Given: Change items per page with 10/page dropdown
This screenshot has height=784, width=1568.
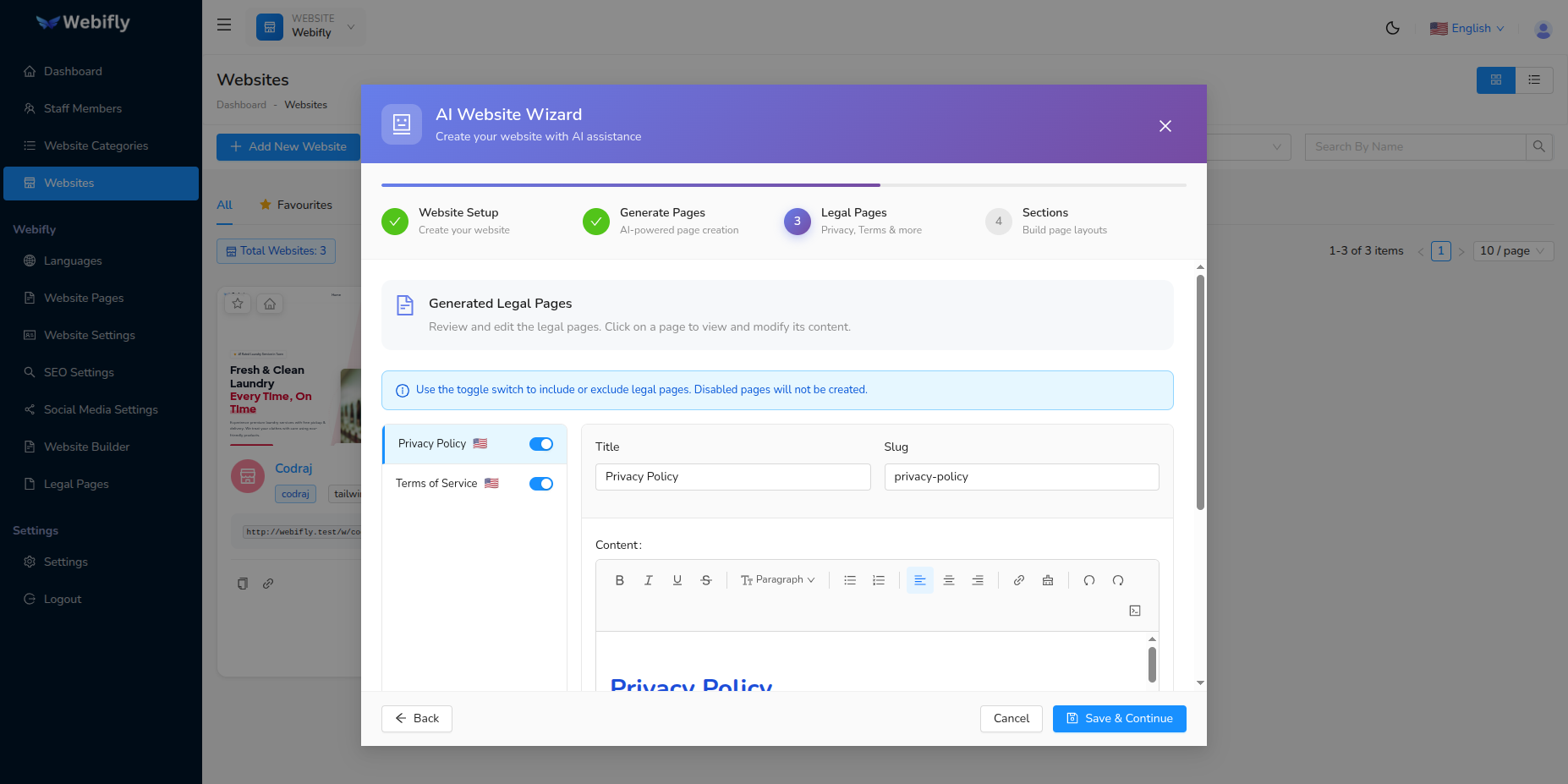Looking at the screenshot, I should (x=1512, y=250).
